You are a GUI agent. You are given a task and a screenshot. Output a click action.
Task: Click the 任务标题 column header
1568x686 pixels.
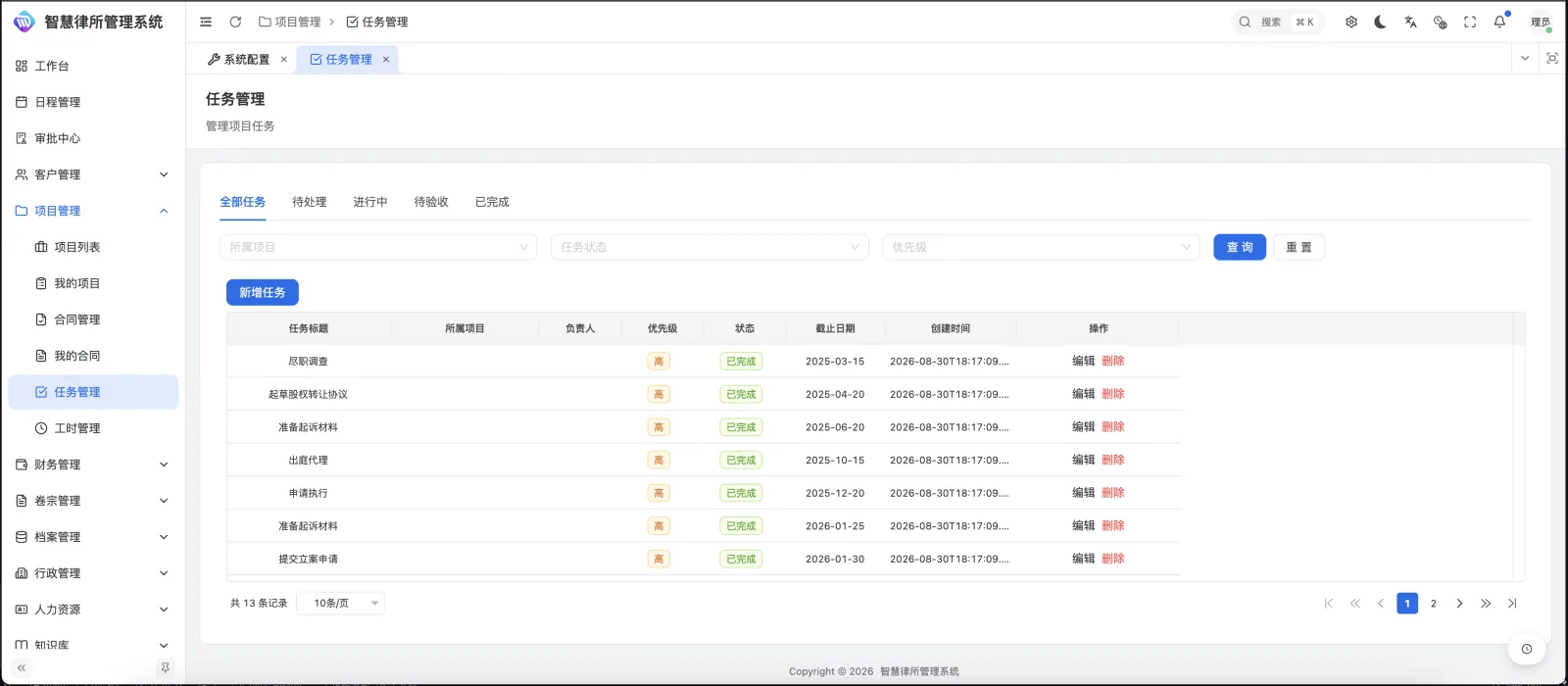(x=309, y=328)
